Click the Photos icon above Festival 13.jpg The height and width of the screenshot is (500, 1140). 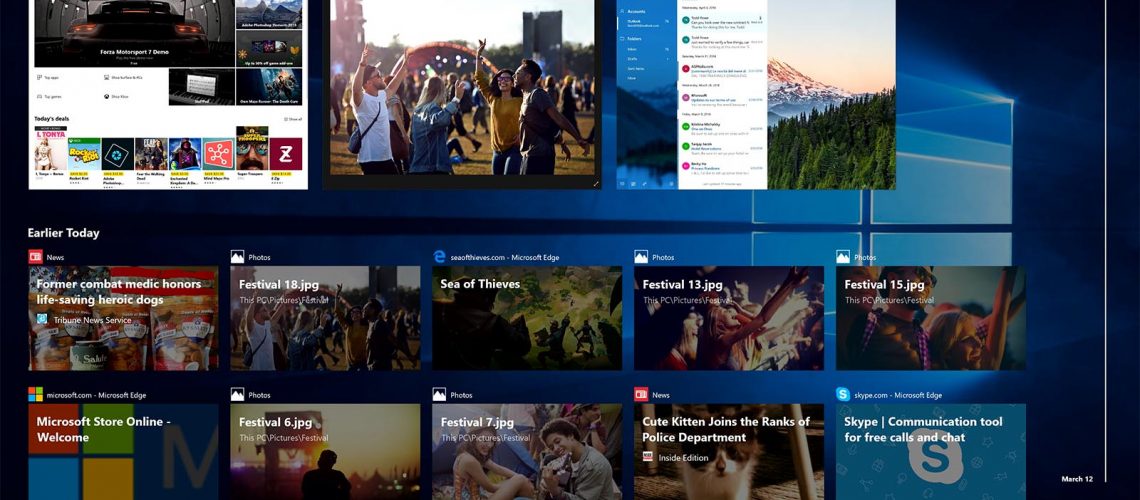[x=641, y=257]
